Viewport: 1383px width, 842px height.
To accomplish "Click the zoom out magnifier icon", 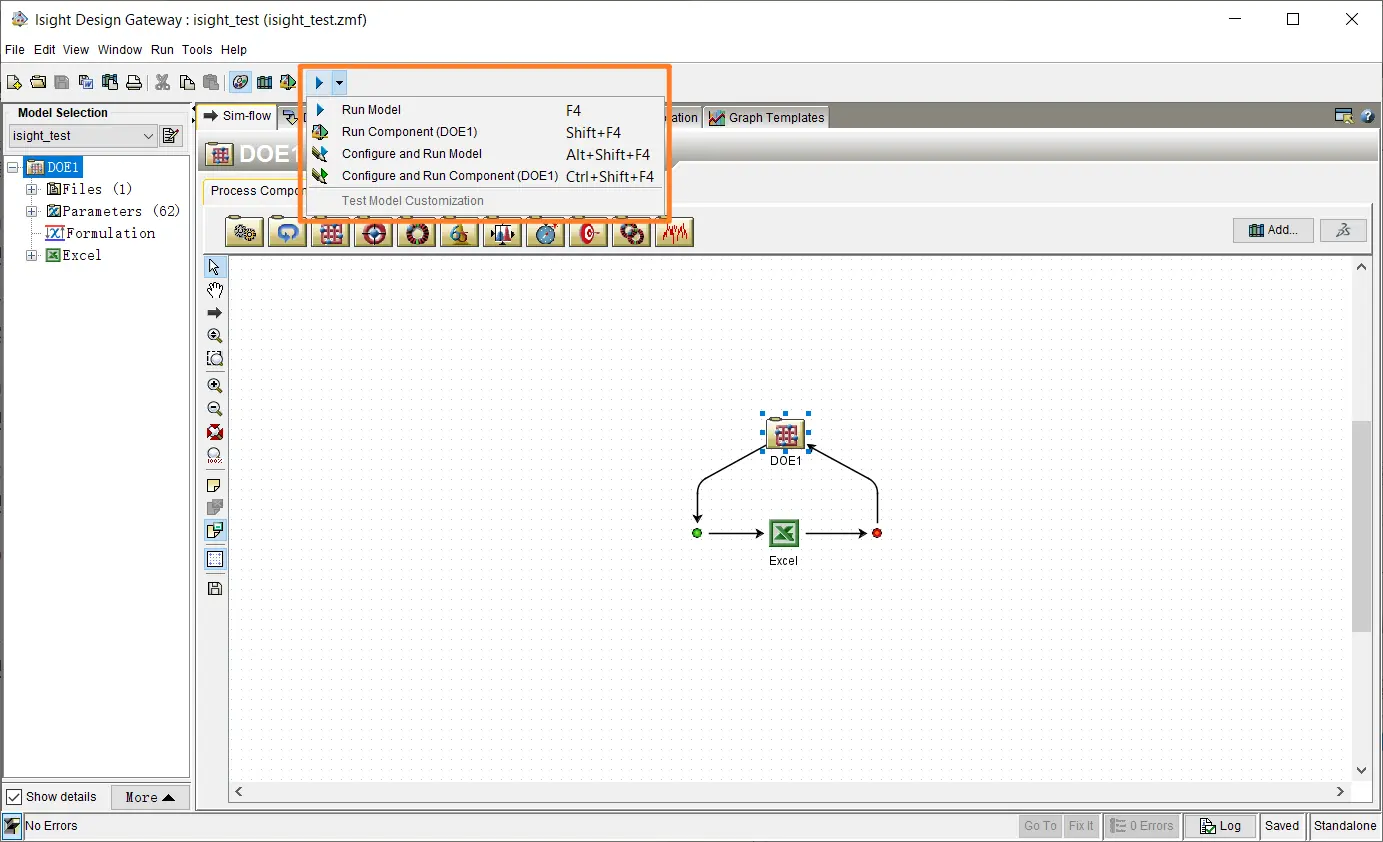I will click(x=214, y=409).
